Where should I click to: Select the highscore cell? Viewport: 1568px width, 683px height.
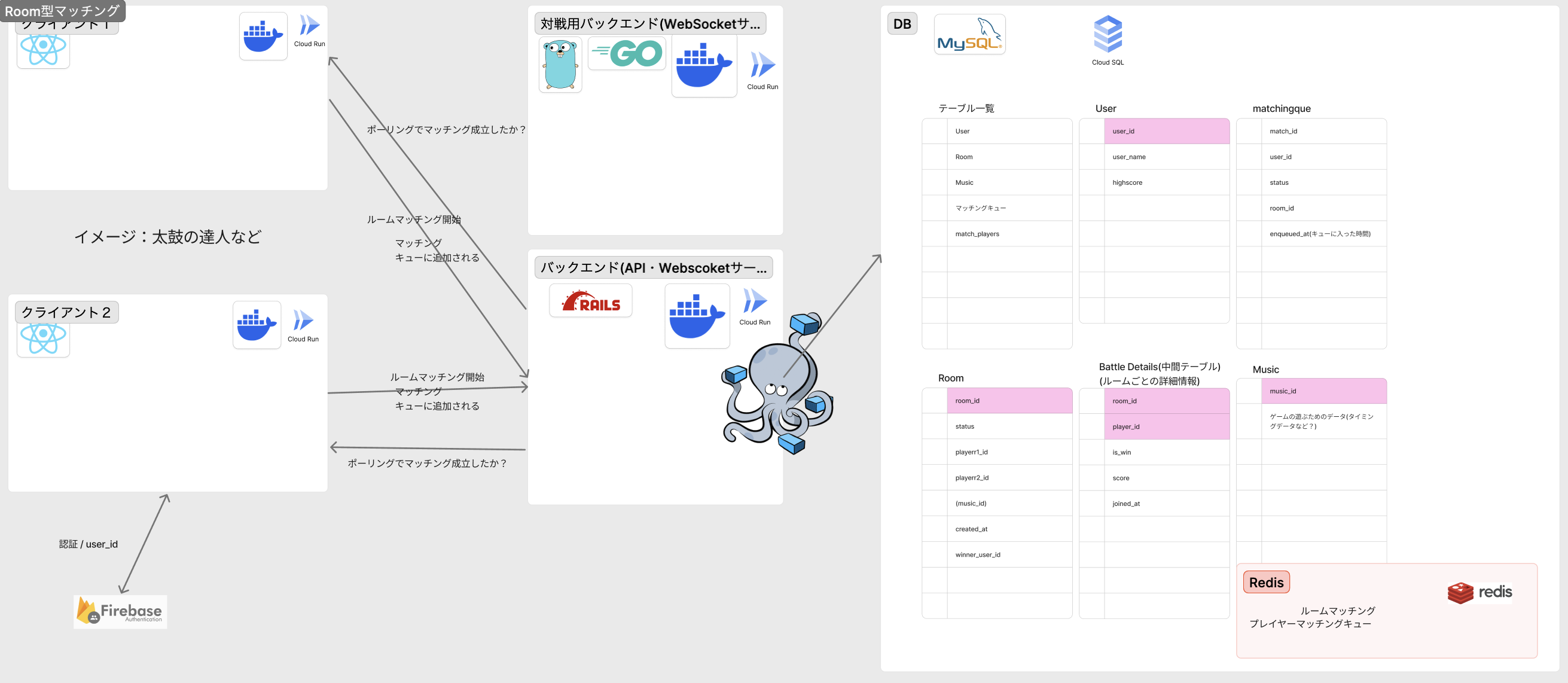tap(1167, 182)
